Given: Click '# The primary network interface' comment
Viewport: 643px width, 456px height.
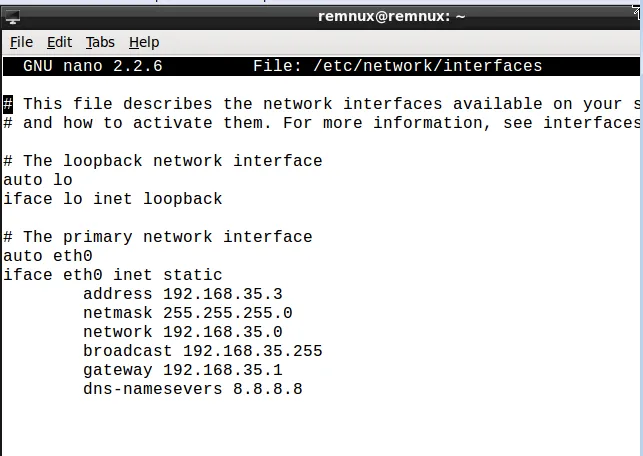Looking at the screenshot, I should coord(158,237).
